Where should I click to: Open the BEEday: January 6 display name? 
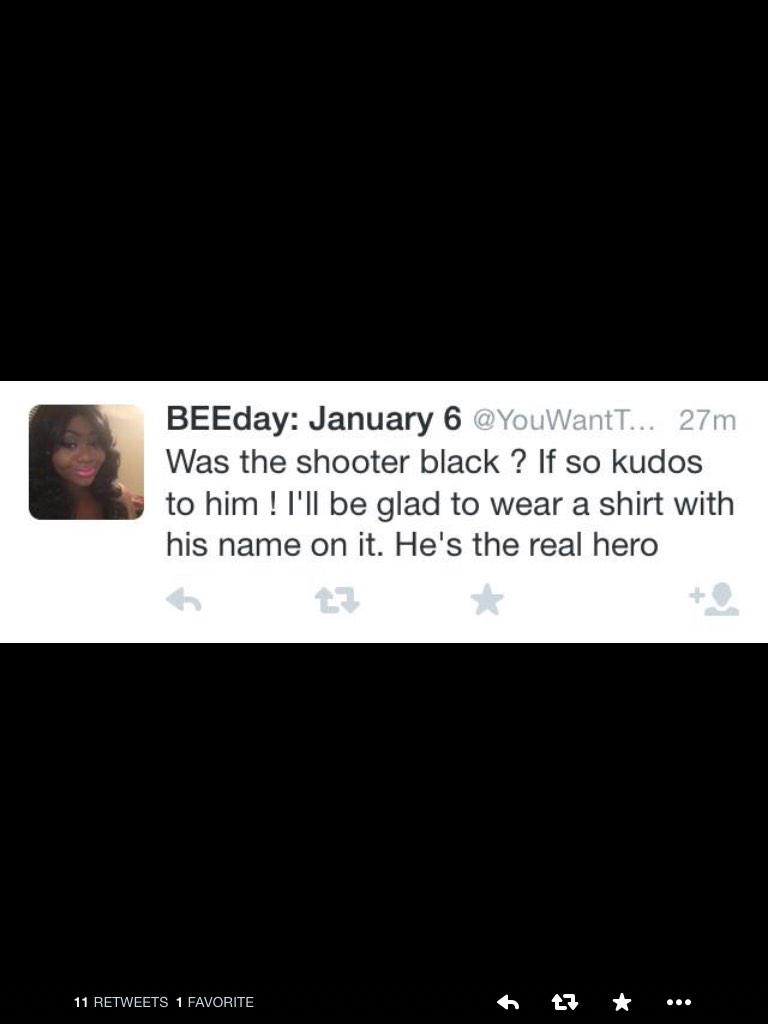(x=313, y=419)
